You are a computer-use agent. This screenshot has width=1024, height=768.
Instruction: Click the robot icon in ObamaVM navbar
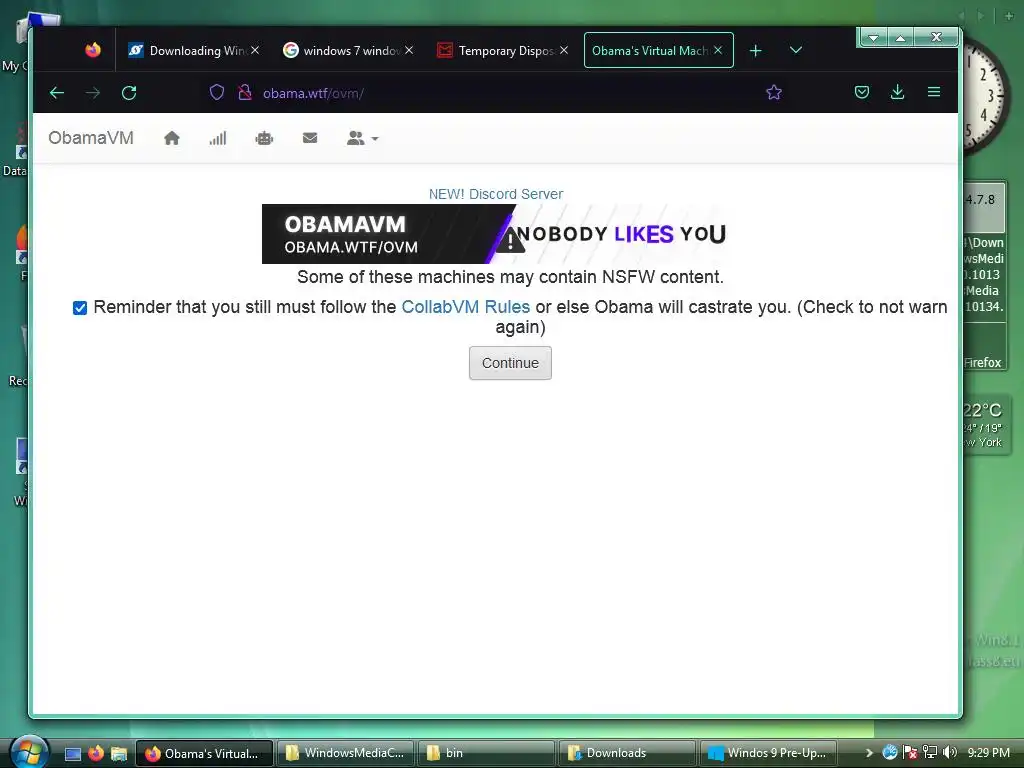click(x=264, y=138)
